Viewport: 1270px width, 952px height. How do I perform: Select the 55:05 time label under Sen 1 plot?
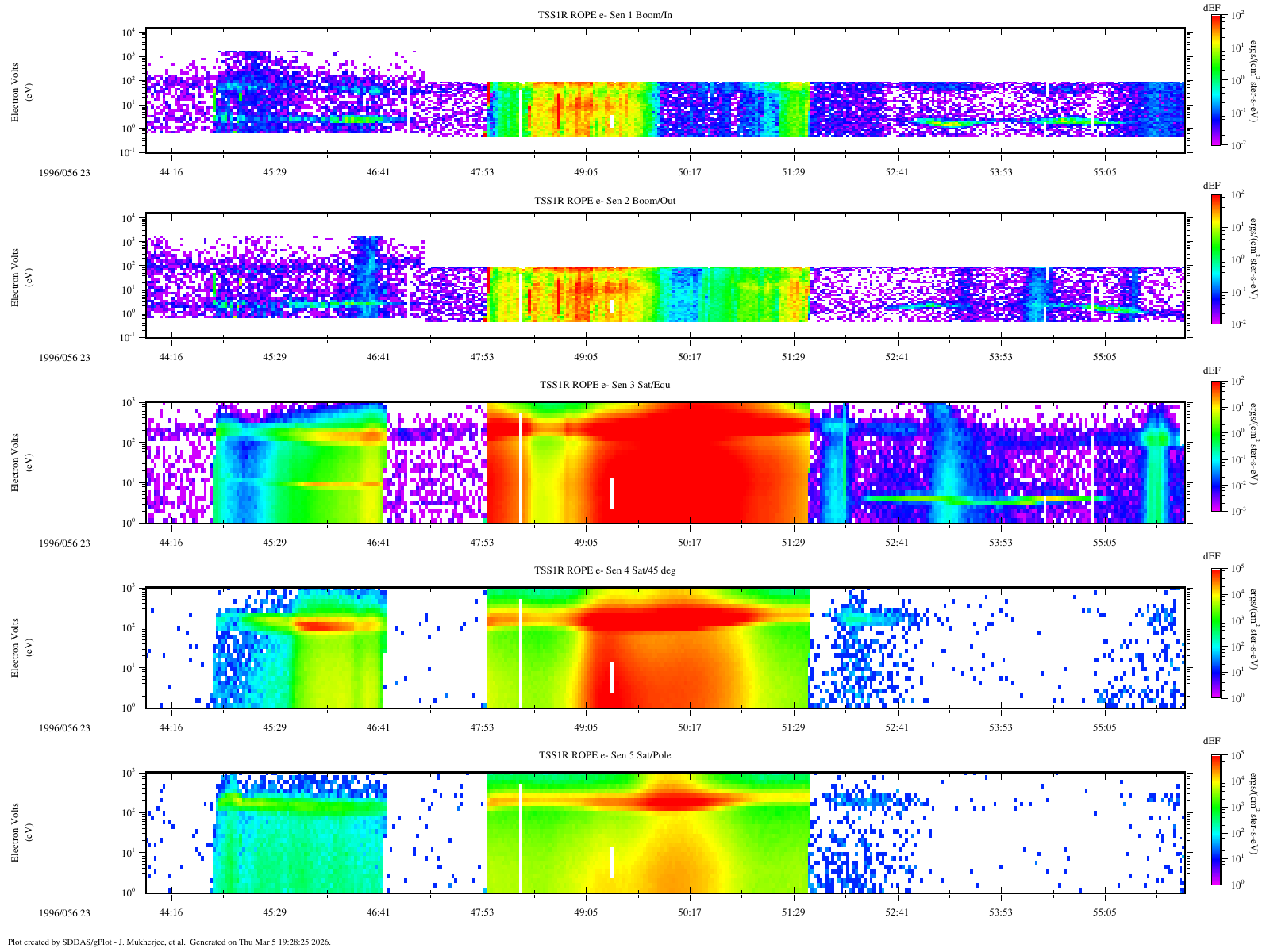pyautogui.click(x=1104, y=172)
